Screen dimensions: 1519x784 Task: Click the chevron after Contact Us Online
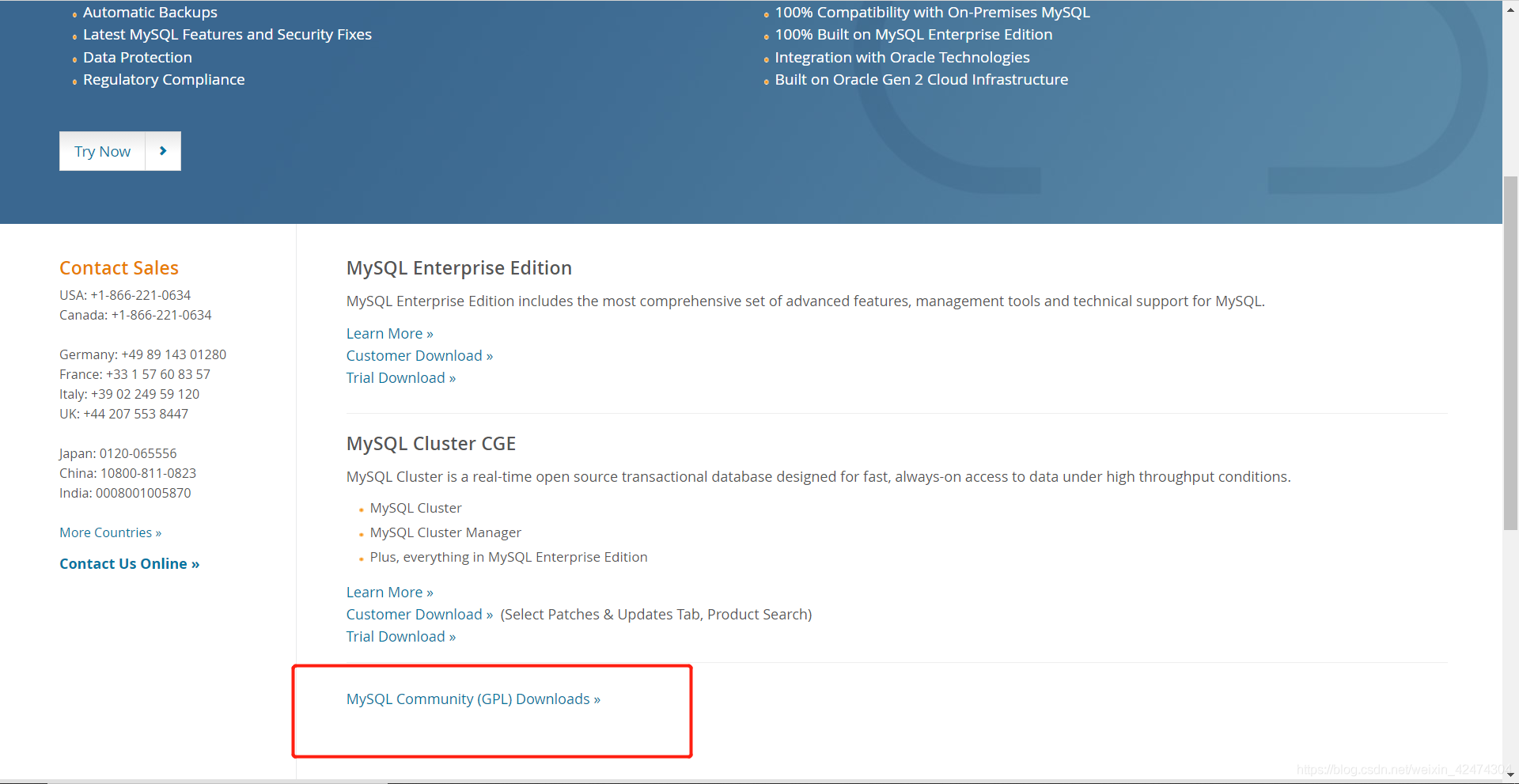pyautogui.click(x=194, y=563)
